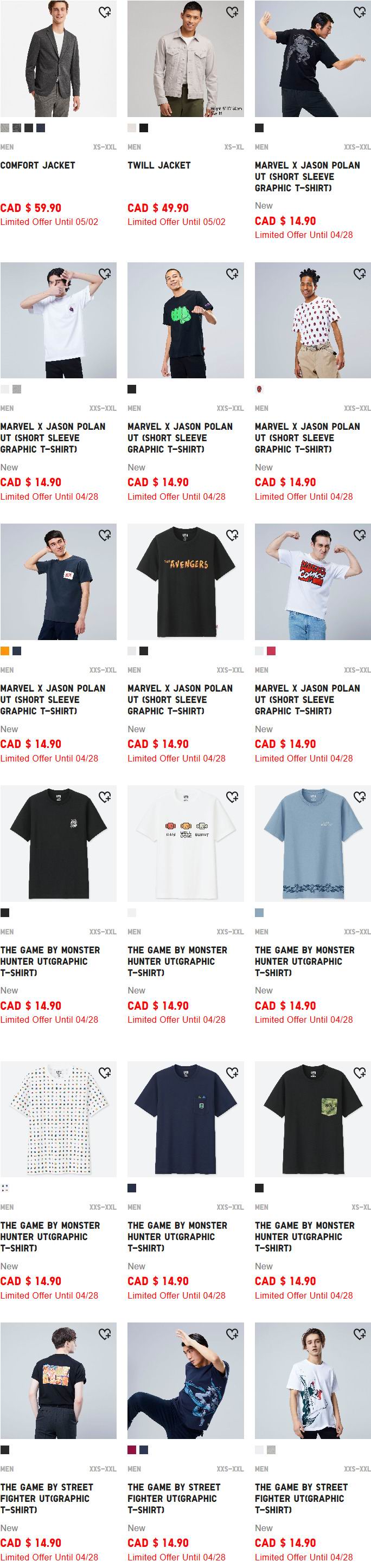
Task: Add Marvel Comics white tee to wishlist
Action: pos(360,535)
